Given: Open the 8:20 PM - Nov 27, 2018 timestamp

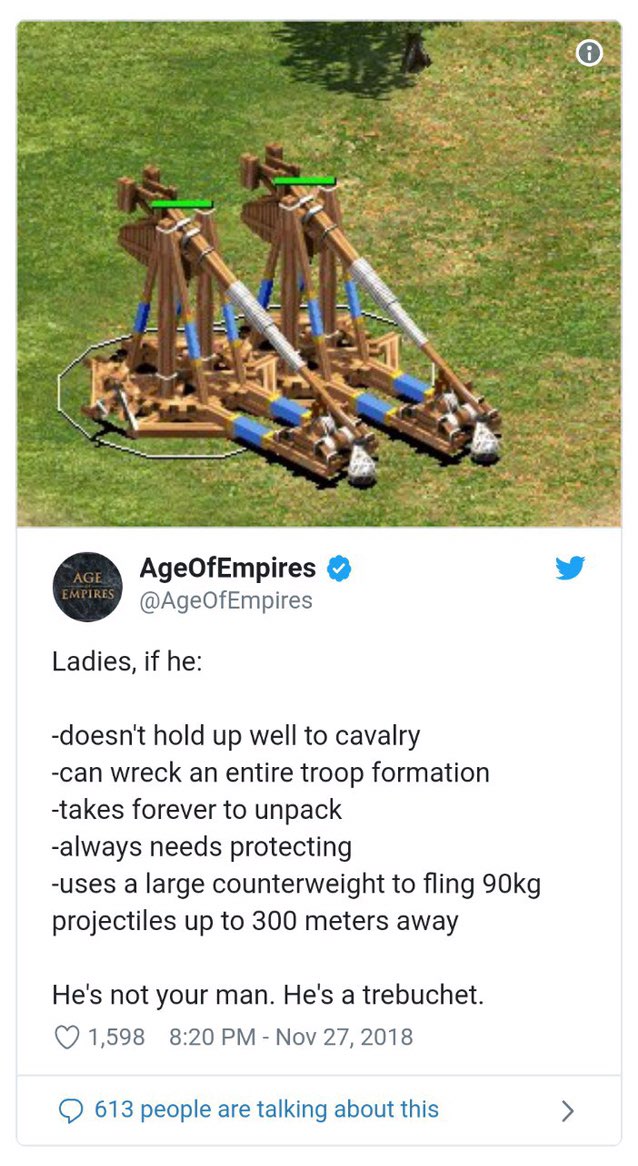Looking at the screenshot, I should point(291,1037).
